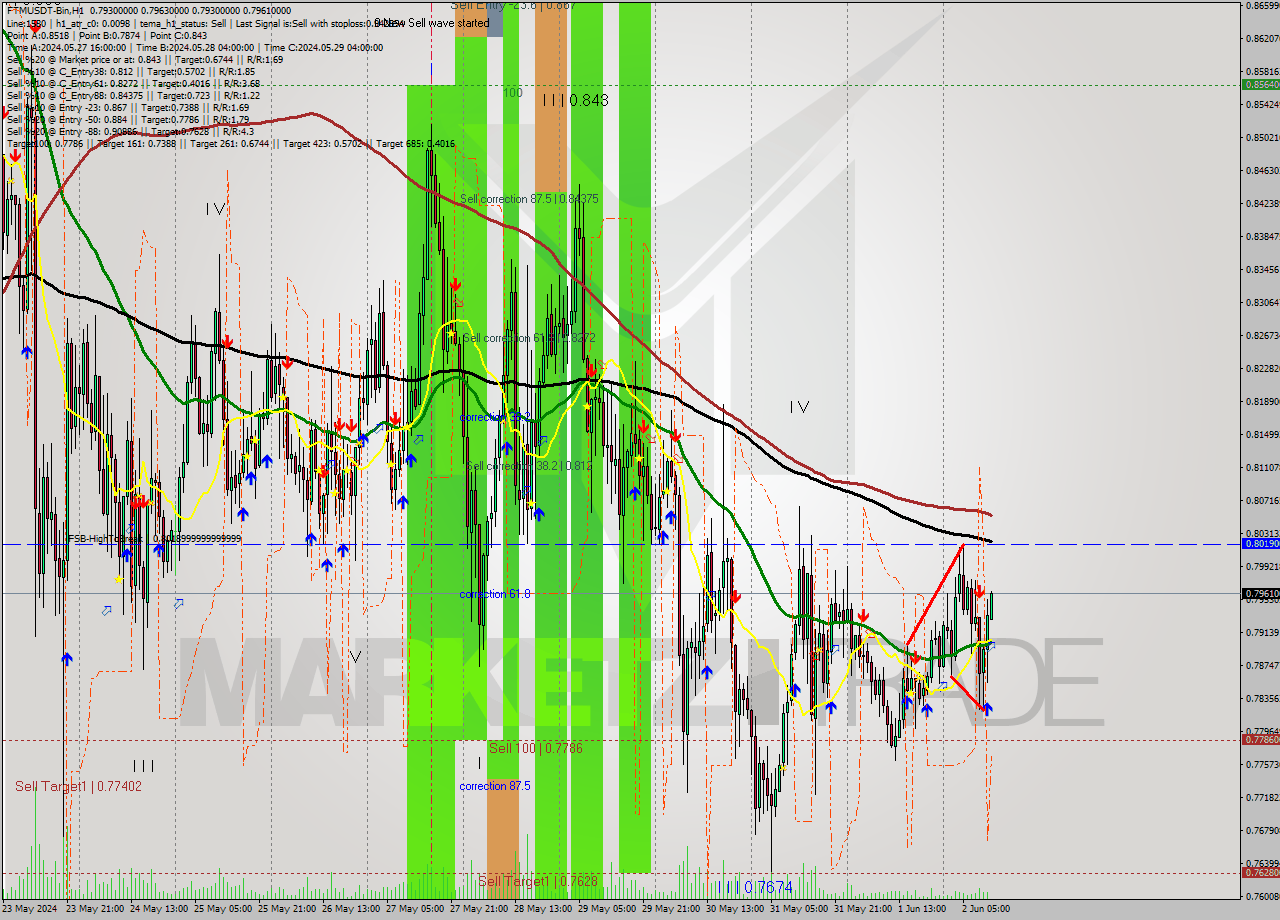Image resolution: width=1280 pixels, height=920 pixels.
Task: Click the C_Entry88: 0.84375 sell line
Action: pyautogui.click(x=133, y=96)
